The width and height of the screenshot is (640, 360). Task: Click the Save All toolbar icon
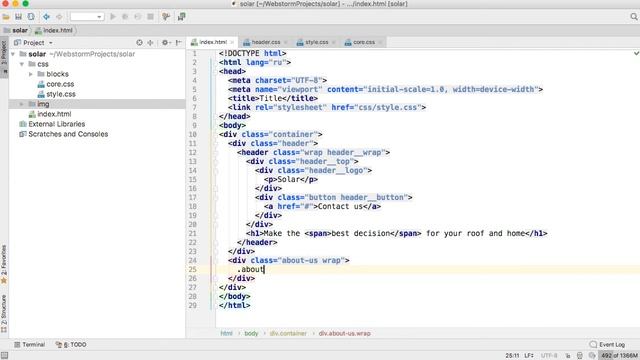[x=18, y=17]
